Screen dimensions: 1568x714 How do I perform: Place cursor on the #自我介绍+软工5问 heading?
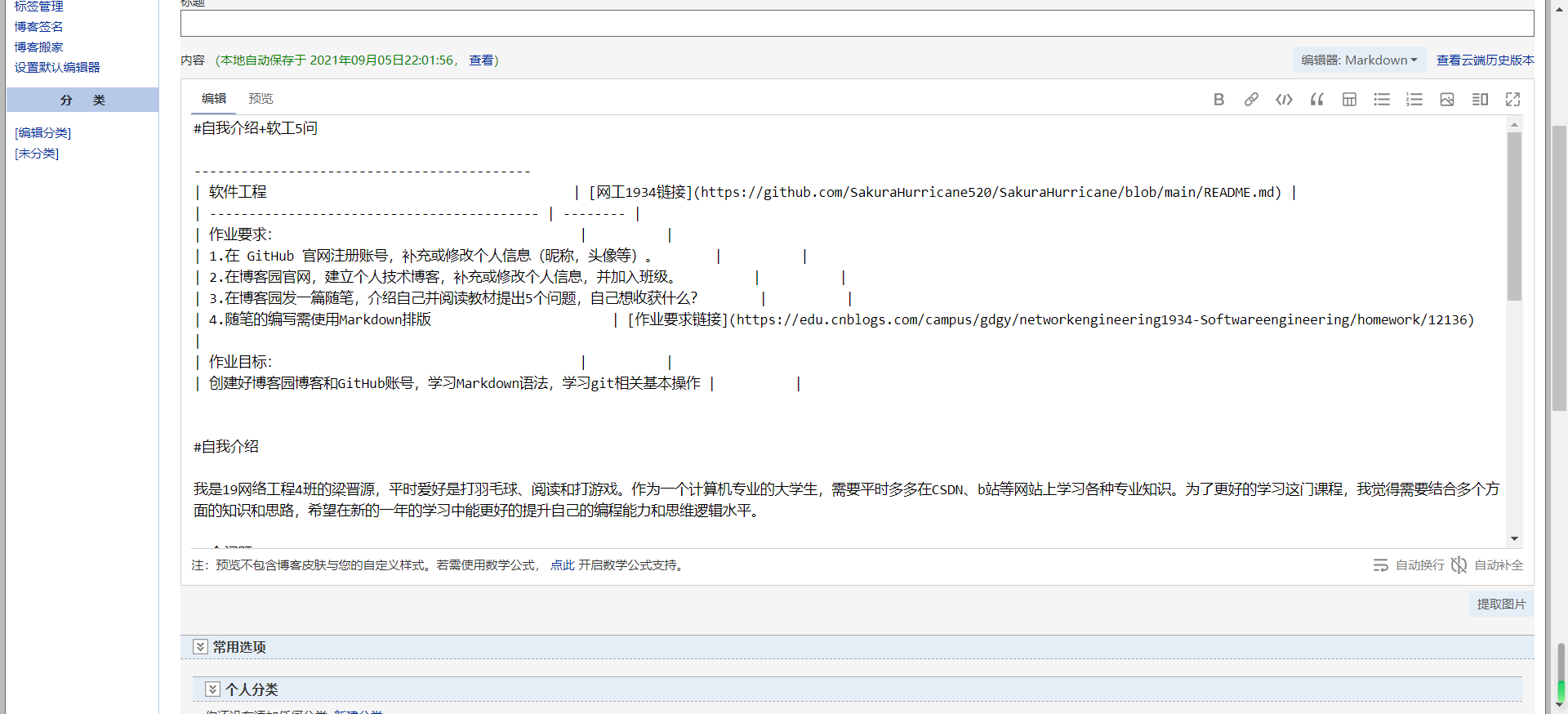pyautogui.click(x=256, y=128)
